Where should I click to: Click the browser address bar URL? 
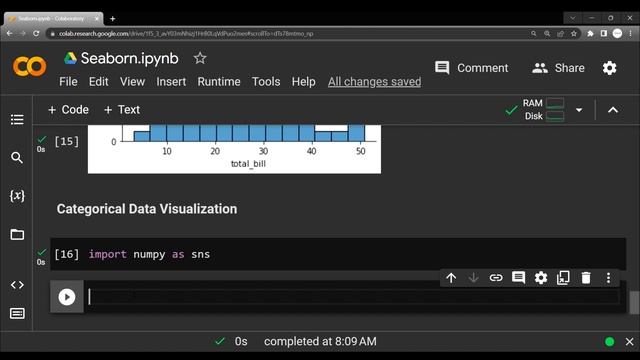click(186, 33)
